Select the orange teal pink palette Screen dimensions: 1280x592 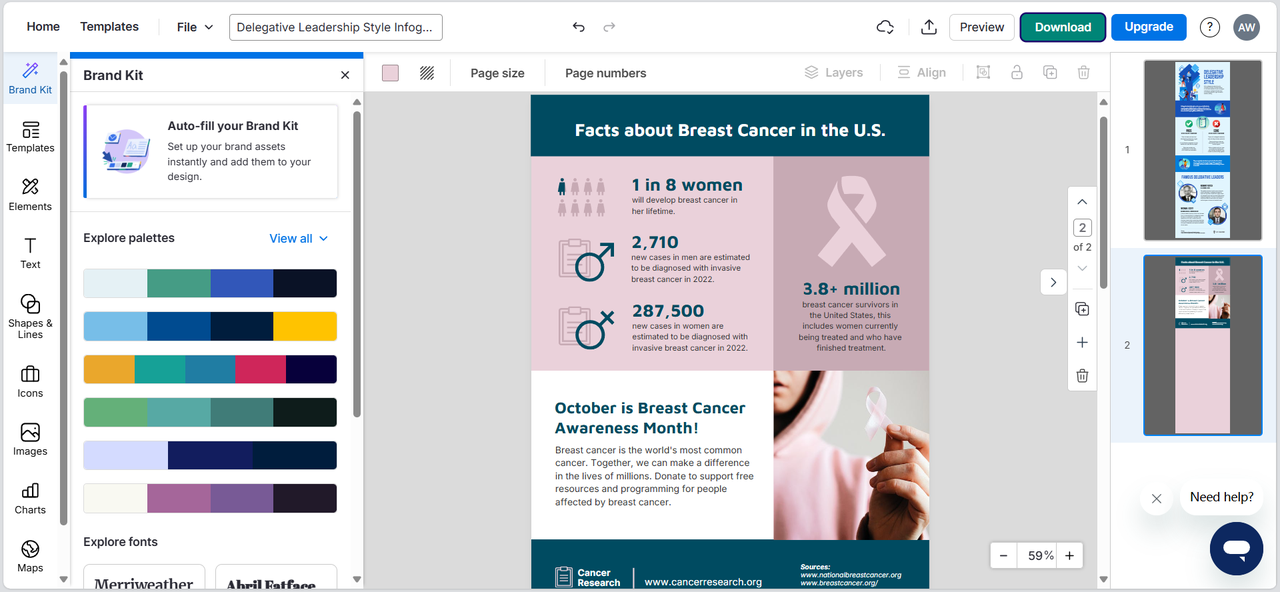(210, 369)
